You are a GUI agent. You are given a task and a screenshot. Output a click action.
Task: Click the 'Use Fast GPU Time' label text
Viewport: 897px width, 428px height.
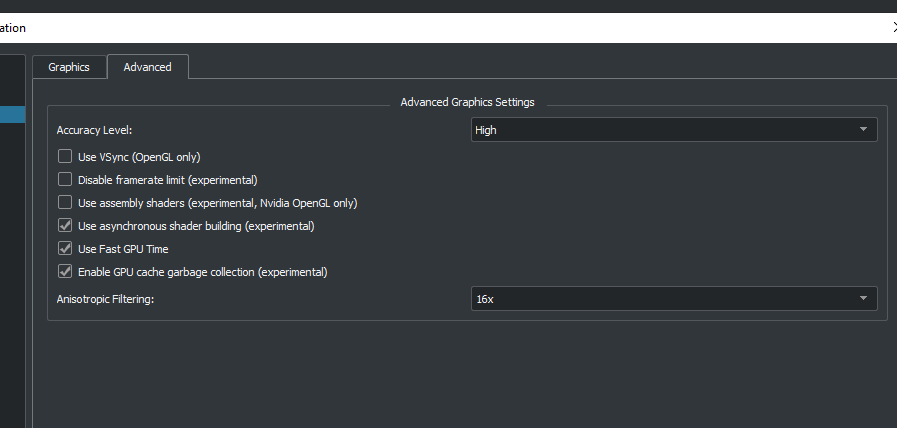point(123,249)
